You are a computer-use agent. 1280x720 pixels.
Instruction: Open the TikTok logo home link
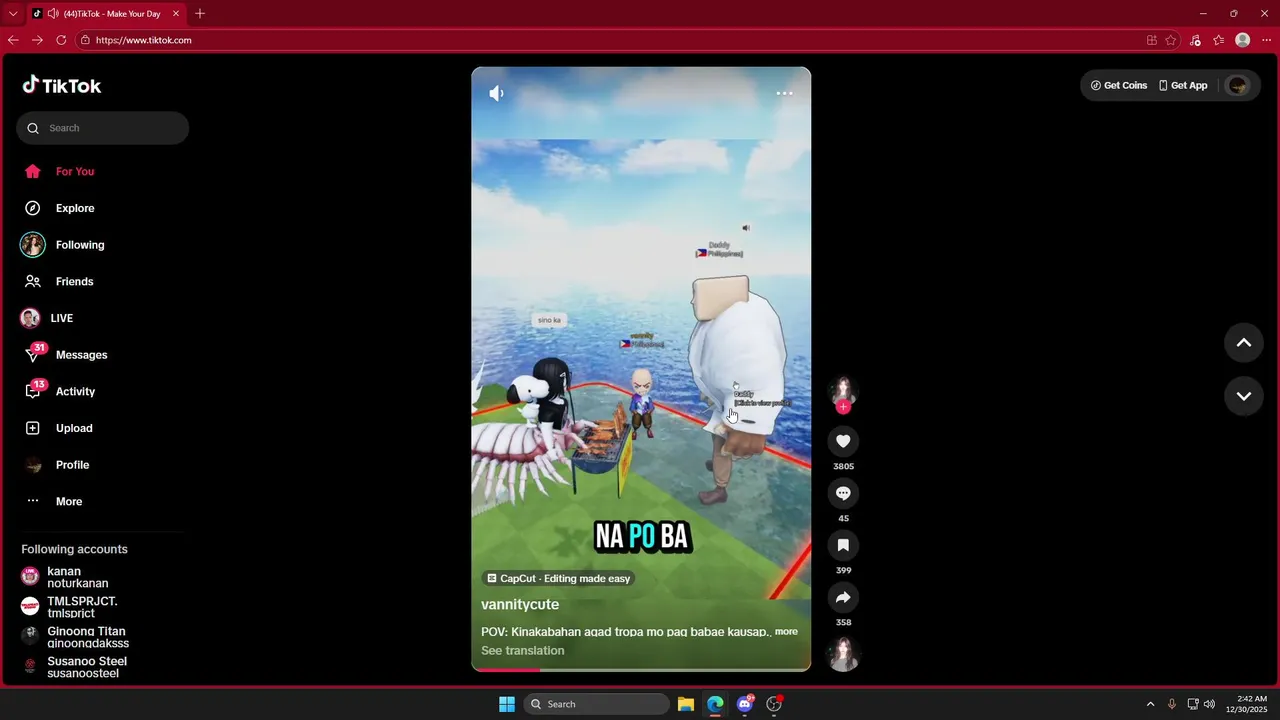point(62,85)
